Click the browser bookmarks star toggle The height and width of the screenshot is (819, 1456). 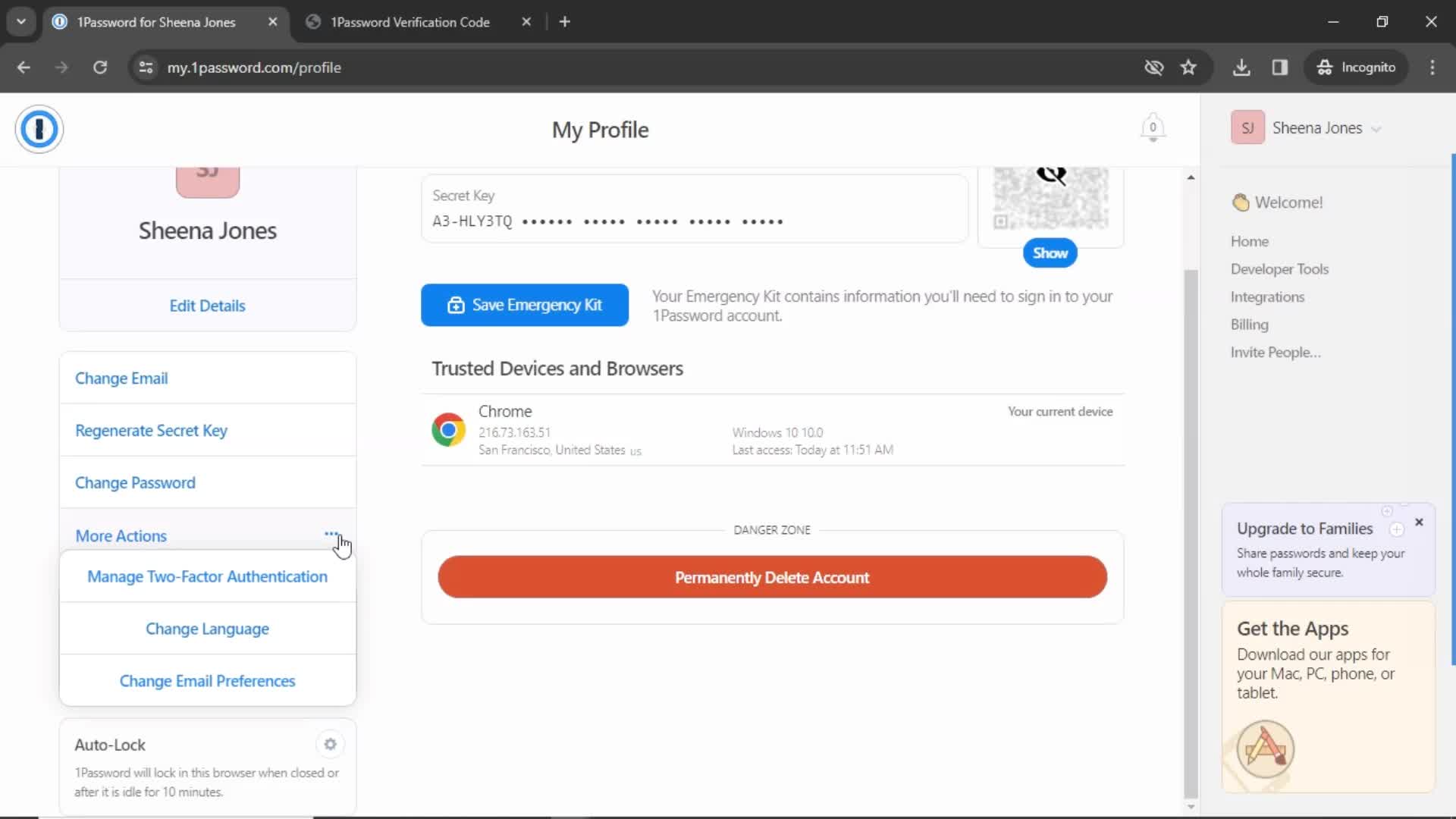1189,67
